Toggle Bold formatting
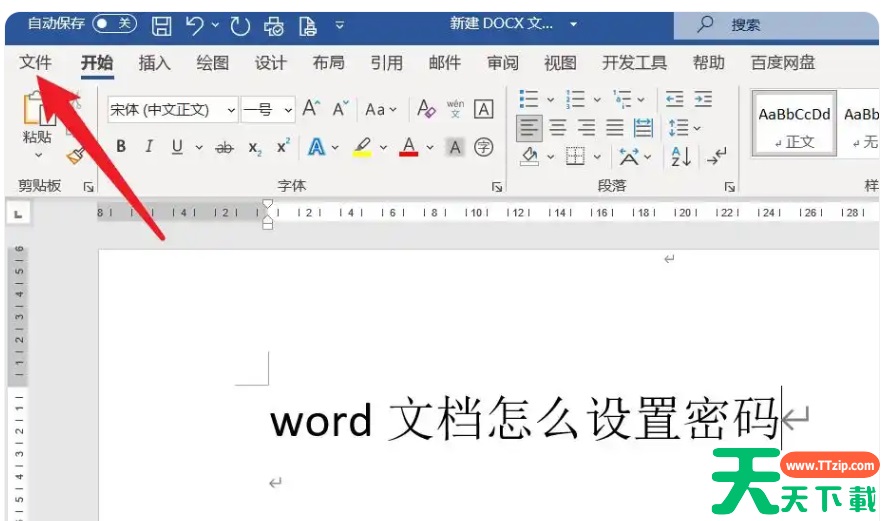 pos(121,147)
